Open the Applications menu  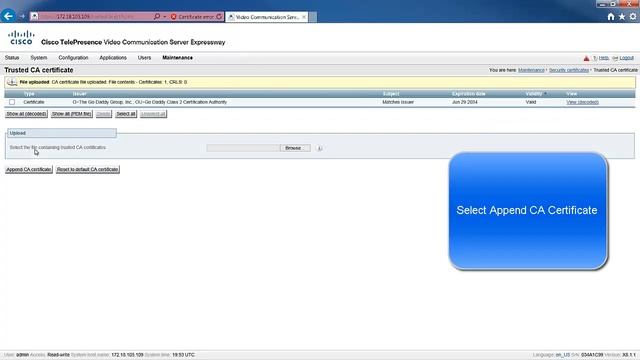[113, 58]
